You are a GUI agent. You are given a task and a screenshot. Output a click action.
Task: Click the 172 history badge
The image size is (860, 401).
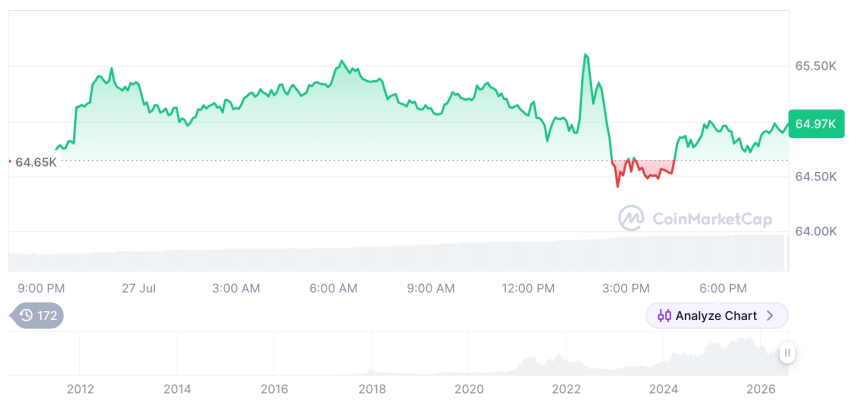click(x=37, y=315)
